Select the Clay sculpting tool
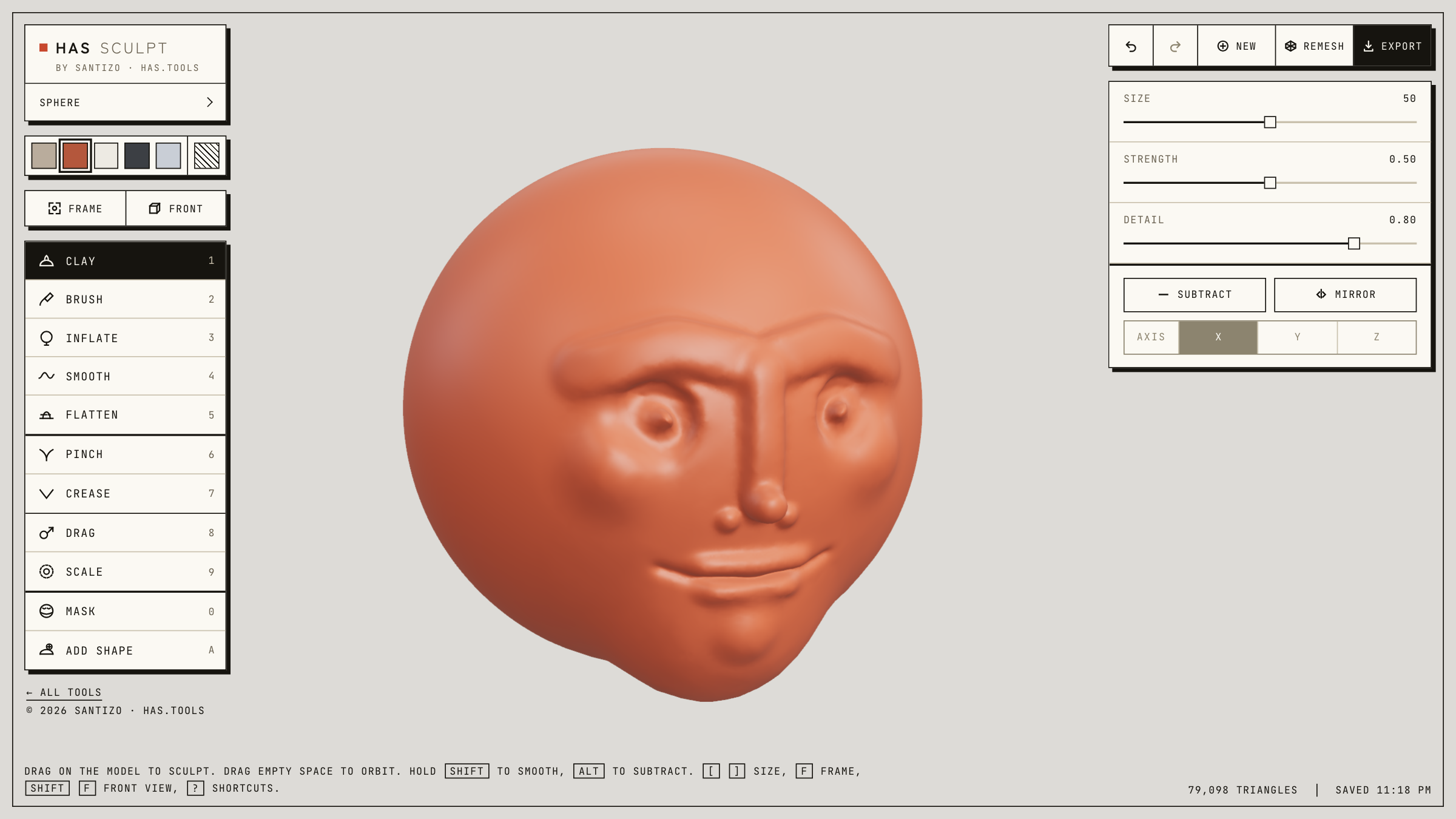1456x819 pixels. pos(125,261)
